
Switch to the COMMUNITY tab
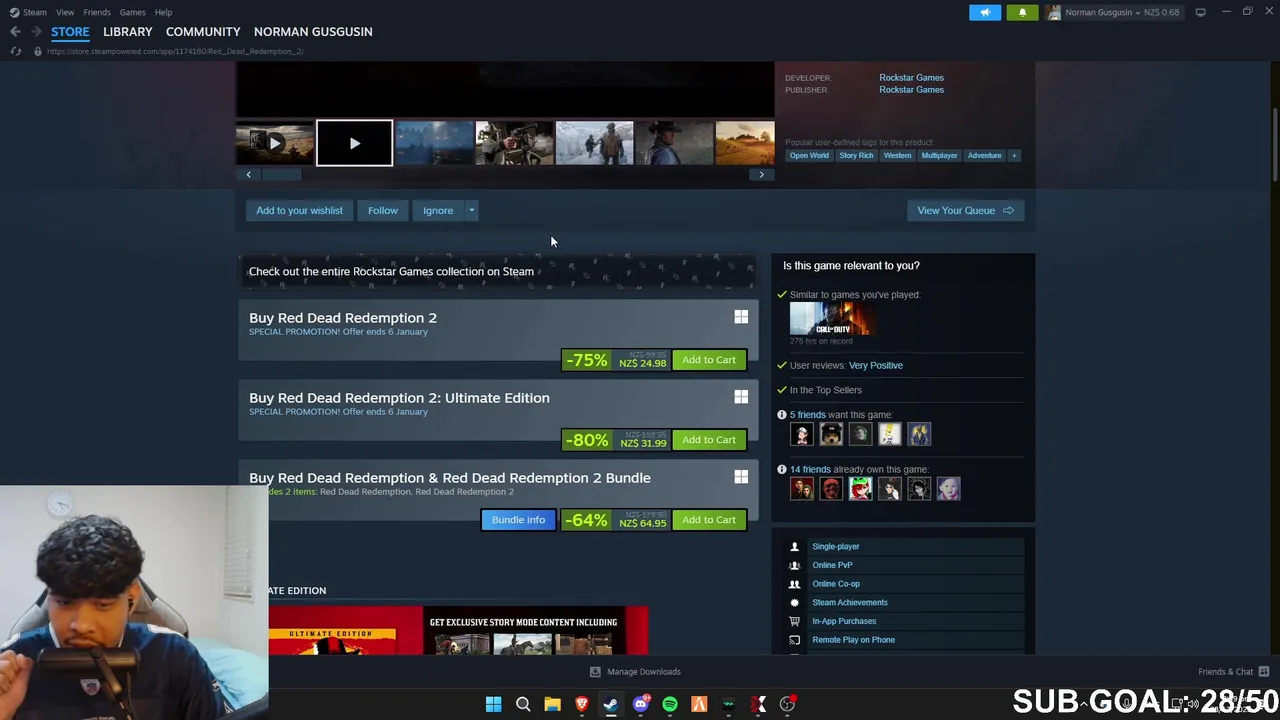click(203, 32)
